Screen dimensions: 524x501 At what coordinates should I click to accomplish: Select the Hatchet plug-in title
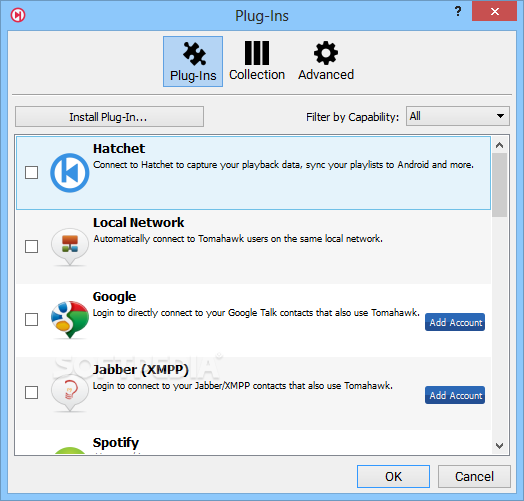click(x=119, y=148)
